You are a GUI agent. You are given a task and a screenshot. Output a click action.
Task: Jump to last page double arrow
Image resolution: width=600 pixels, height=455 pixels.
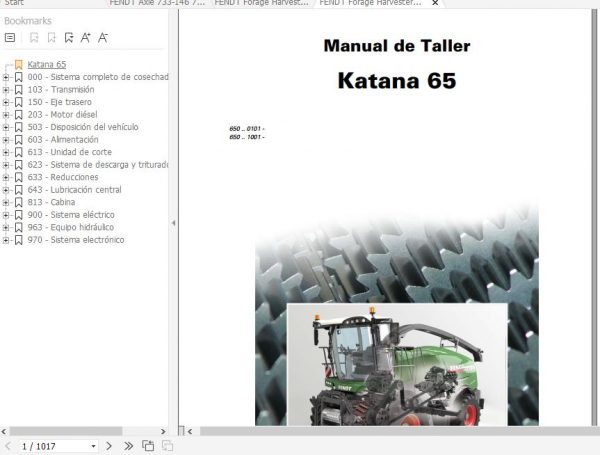pyautogui.click(x=129, y=446)
